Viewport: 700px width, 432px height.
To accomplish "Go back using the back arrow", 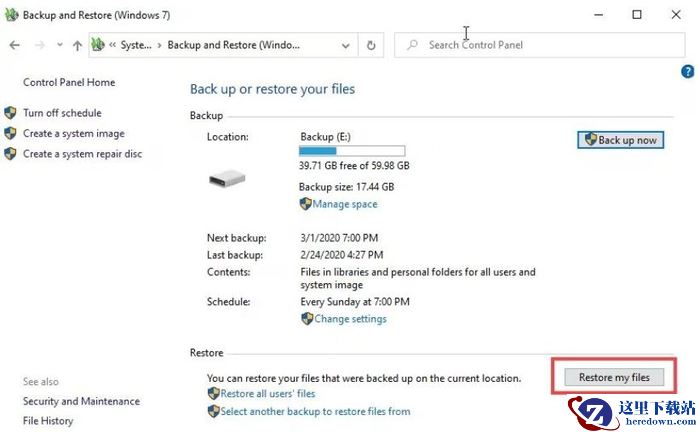I will tap(15, 45).
